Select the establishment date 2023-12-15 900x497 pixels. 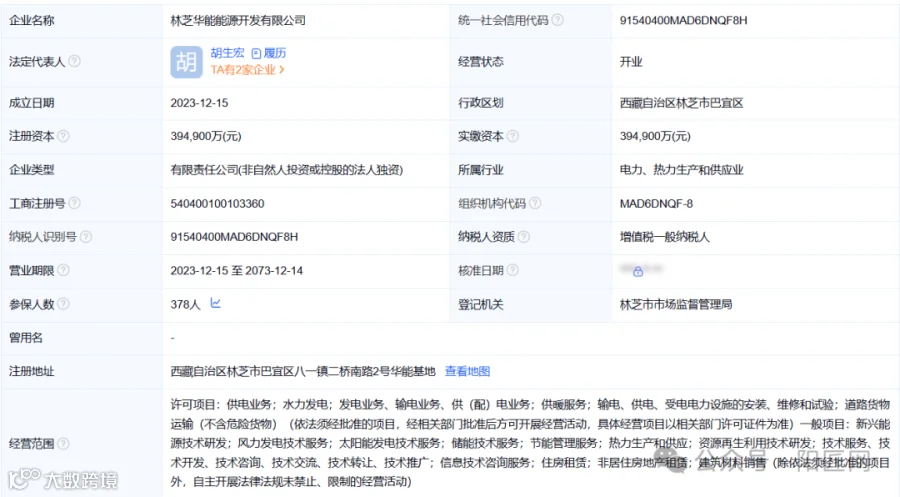point(199,103)
